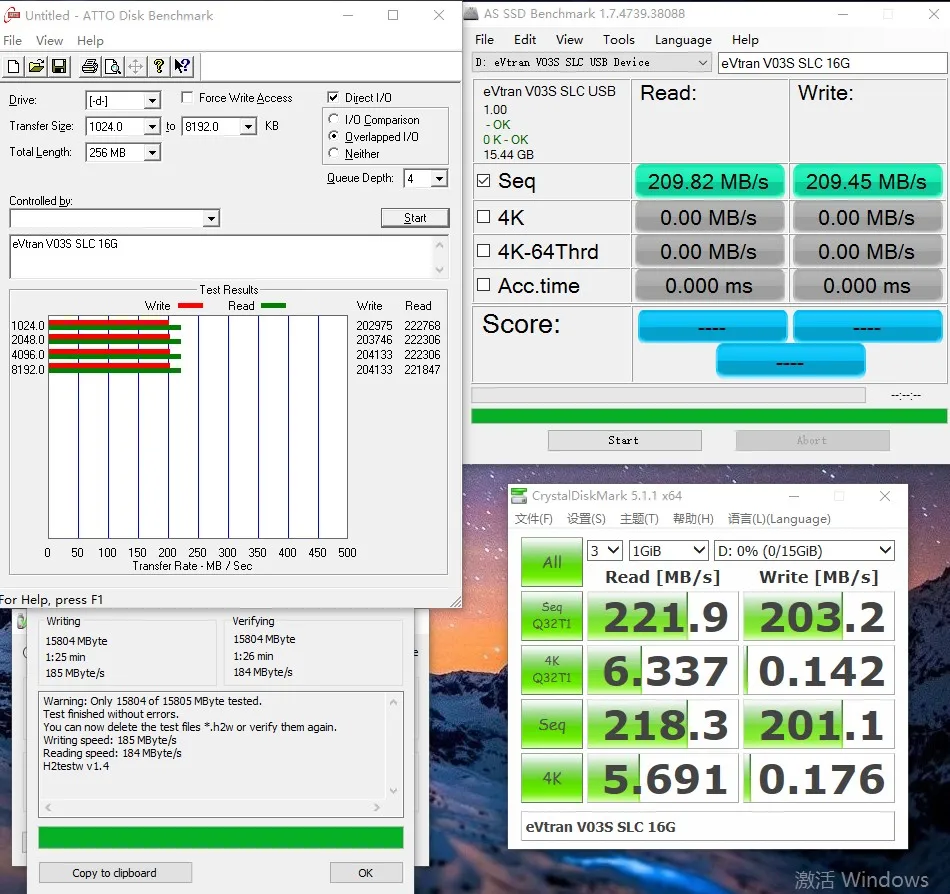Screen dimensions: 950x894
Task: Click the Save floppy icon in ATTO toolbar
Action: [x=59, y=66]
